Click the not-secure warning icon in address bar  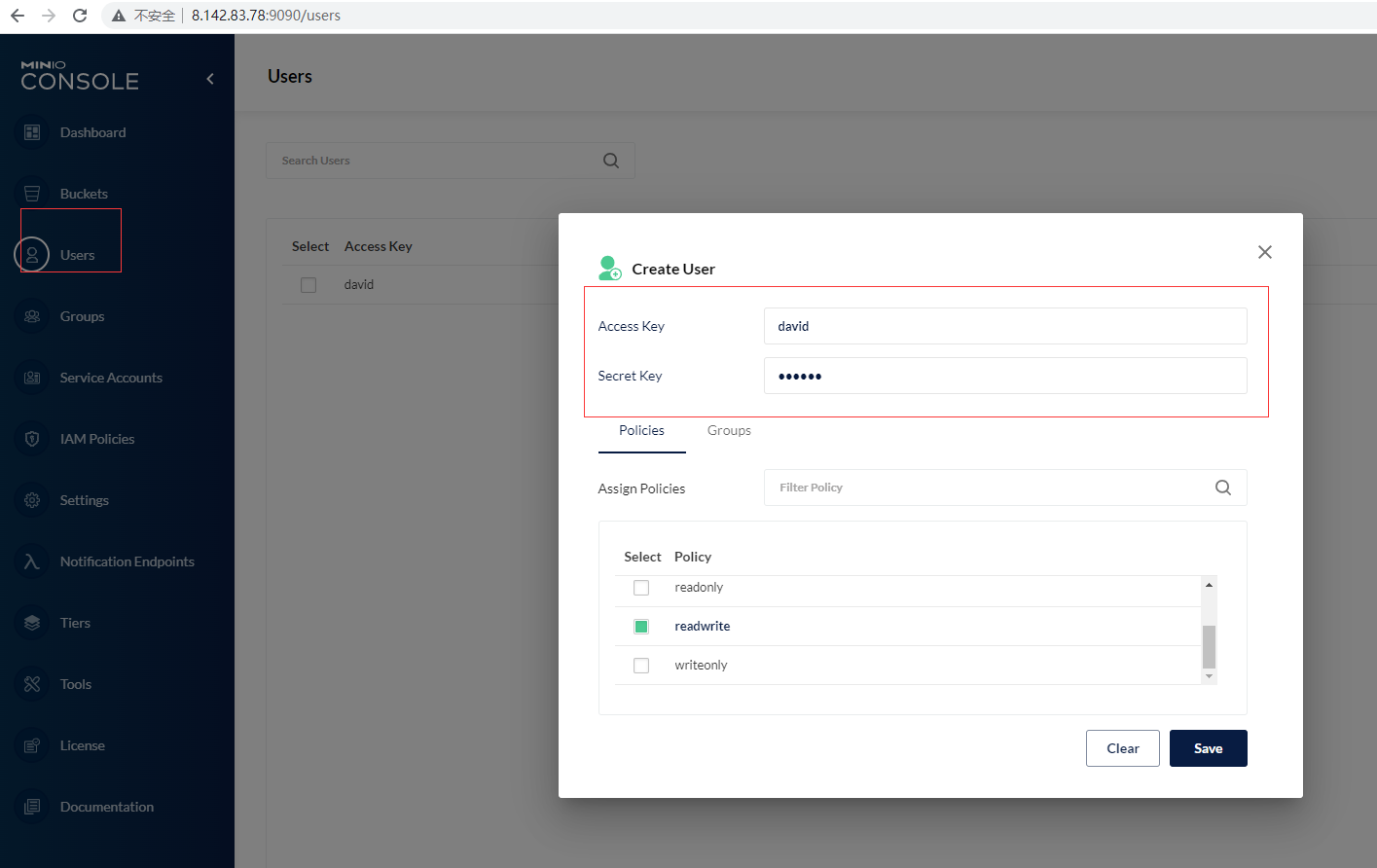(119, 16)
